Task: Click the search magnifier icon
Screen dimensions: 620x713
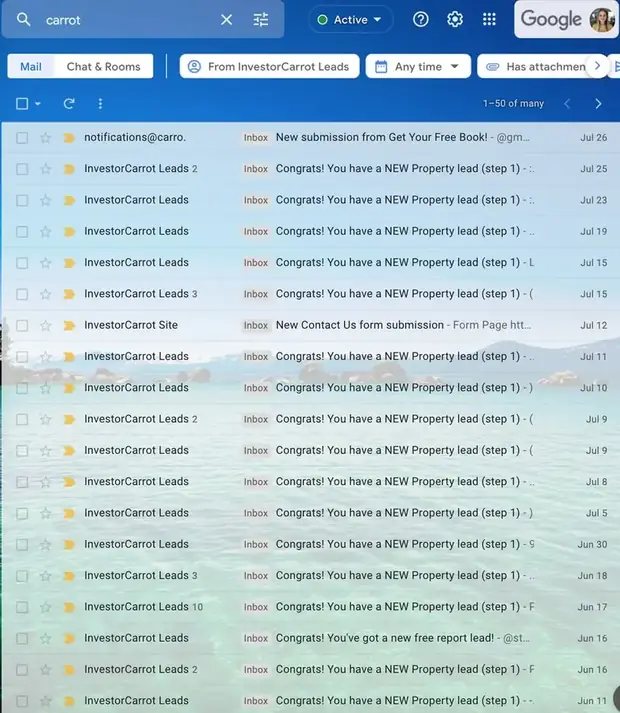Action: (23, 20)
